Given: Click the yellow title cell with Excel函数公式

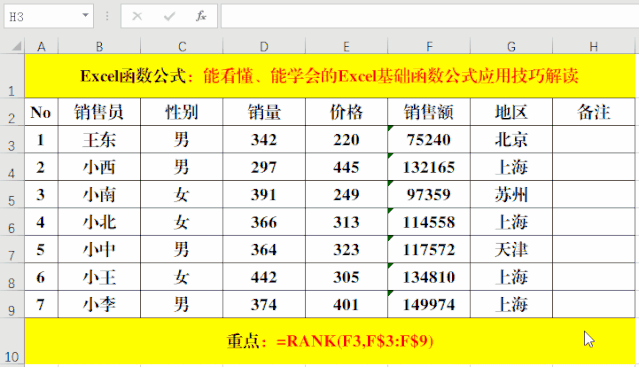Looking at the screenshot, I should (x=330, y=76).
